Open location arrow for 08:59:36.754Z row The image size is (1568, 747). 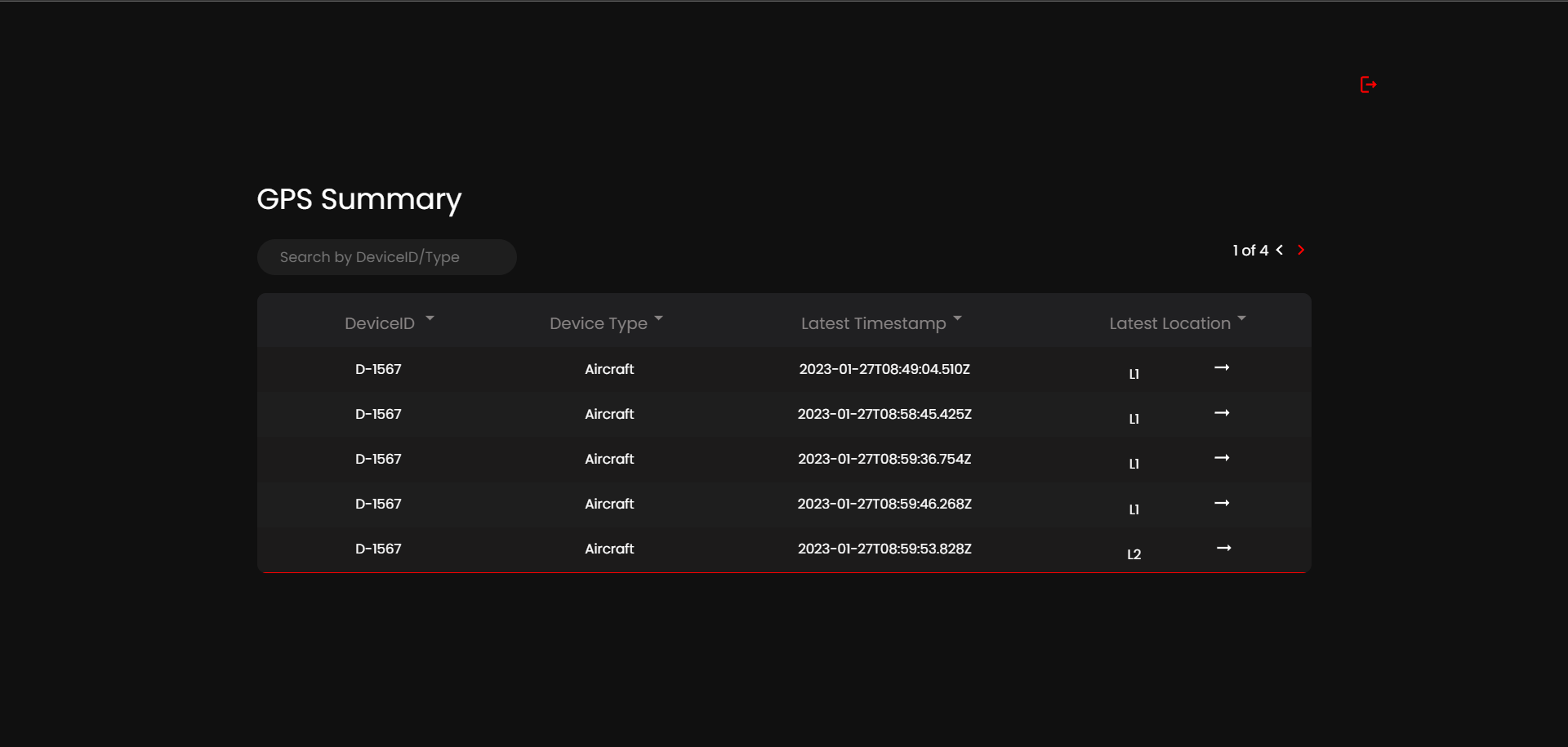pyautogui.click(x=1222, y=458)
